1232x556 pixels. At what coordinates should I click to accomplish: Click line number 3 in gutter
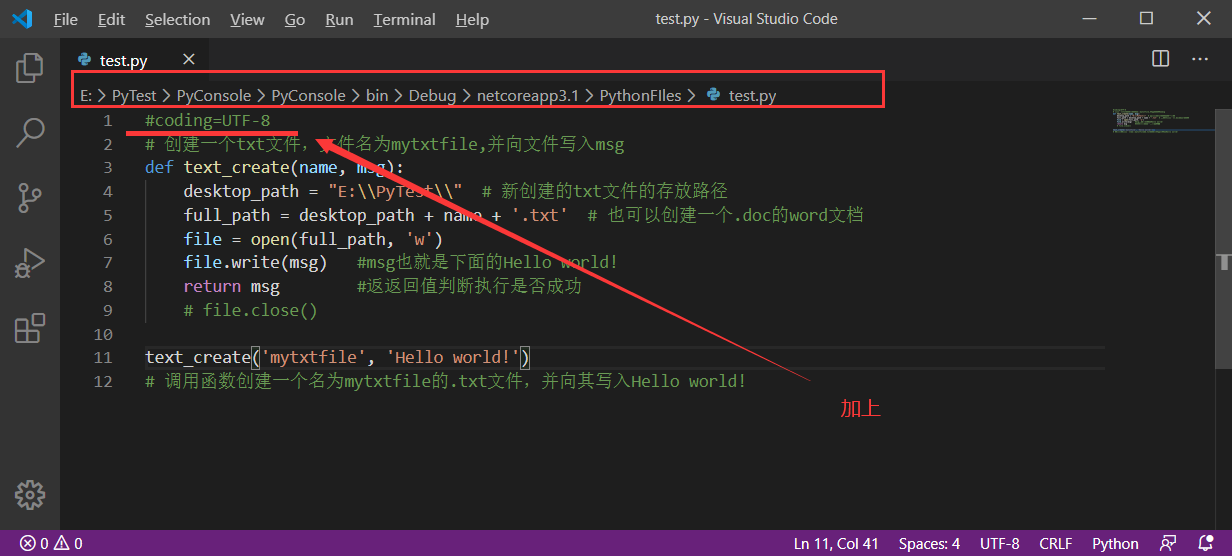(x=107, y=167)
